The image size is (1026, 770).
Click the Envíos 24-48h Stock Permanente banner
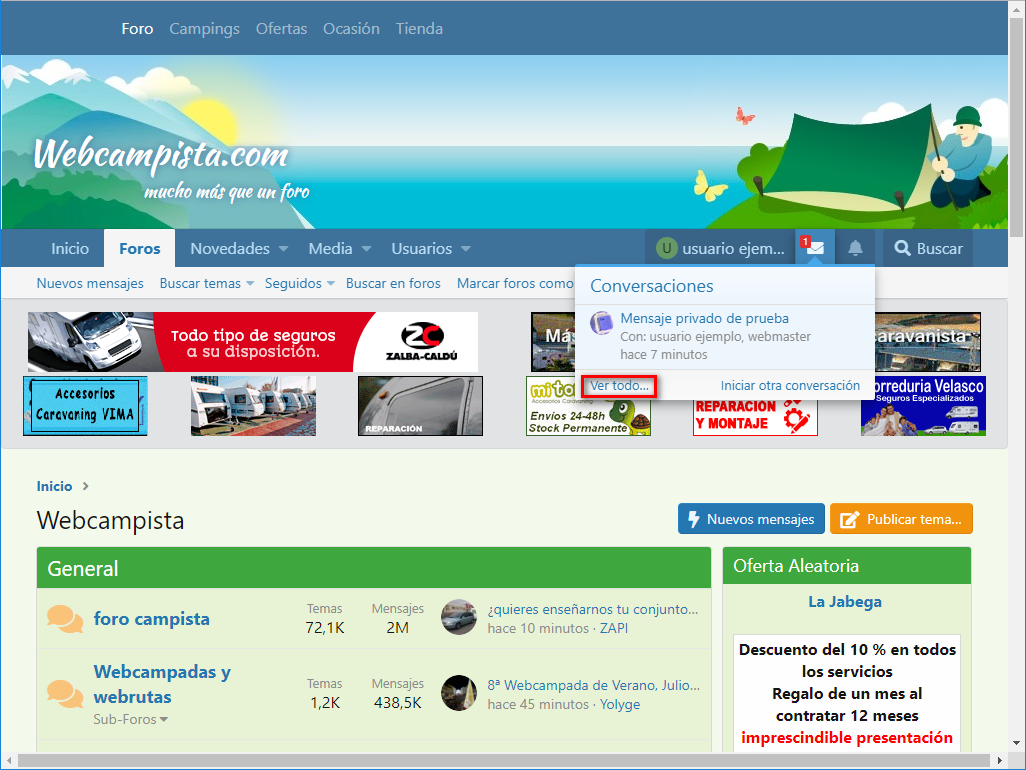[588, 416]
